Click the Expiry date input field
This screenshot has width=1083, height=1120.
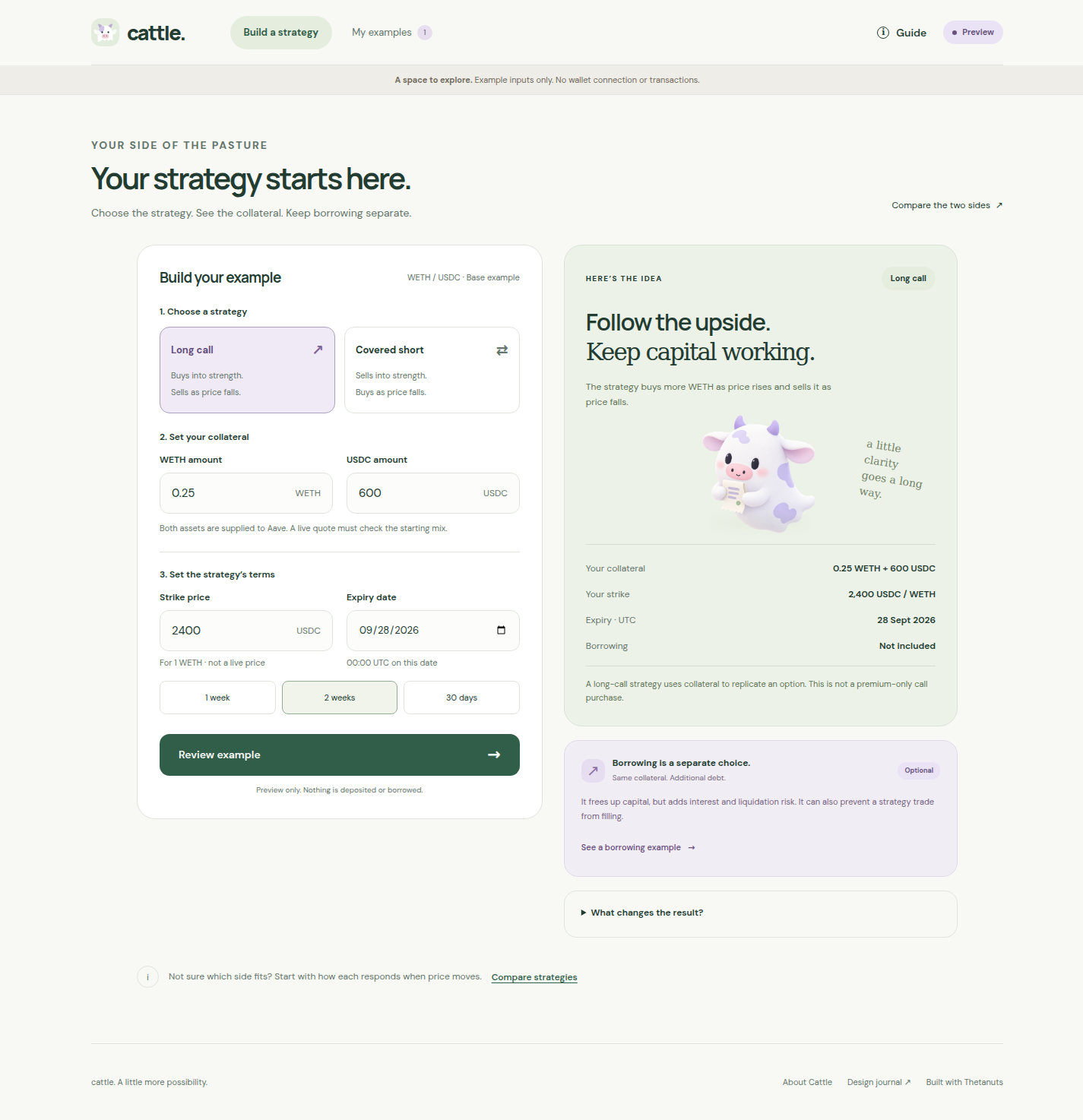coord(433,631)
